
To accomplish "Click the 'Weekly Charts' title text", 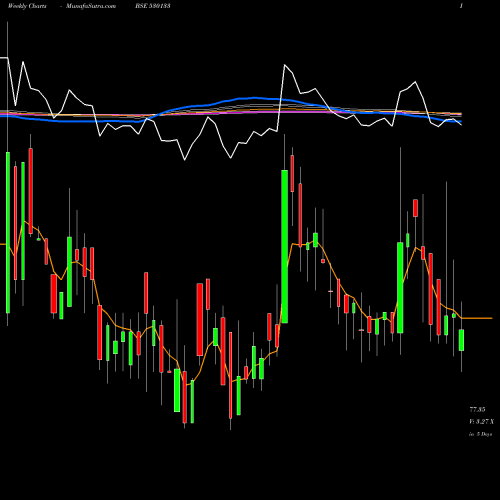I will point(27,6).
